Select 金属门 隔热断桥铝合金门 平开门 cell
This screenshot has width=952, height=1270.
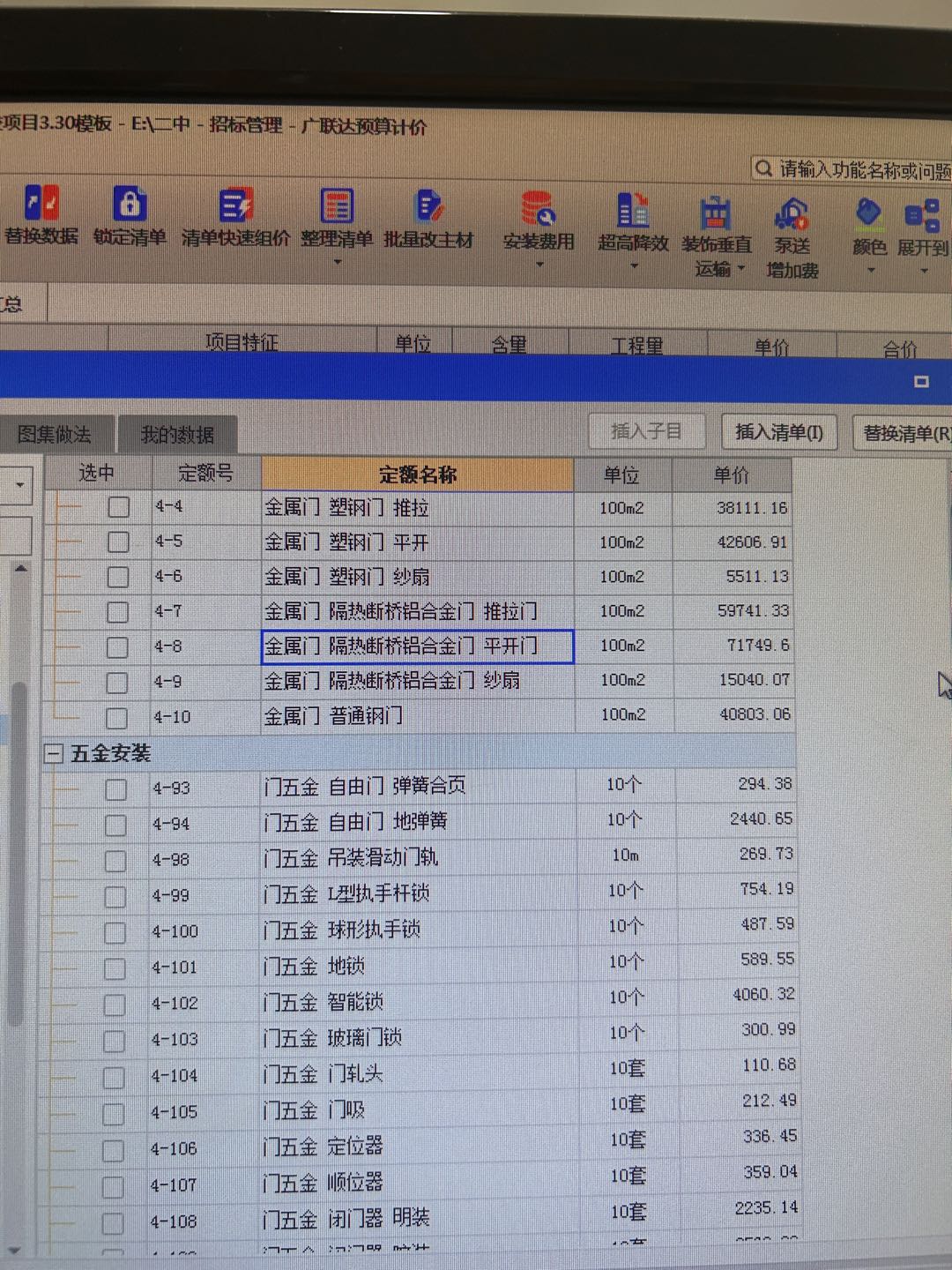[x=418, y=646]
